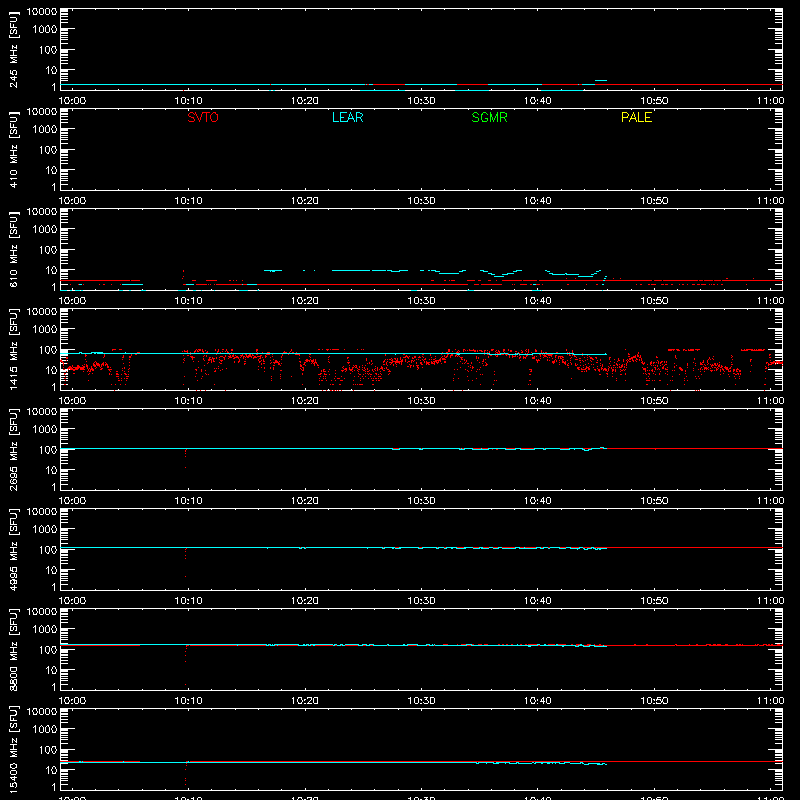Select the 4995 MHz [SFU] axis title
The image size is (800, 800).
point(14,549)
